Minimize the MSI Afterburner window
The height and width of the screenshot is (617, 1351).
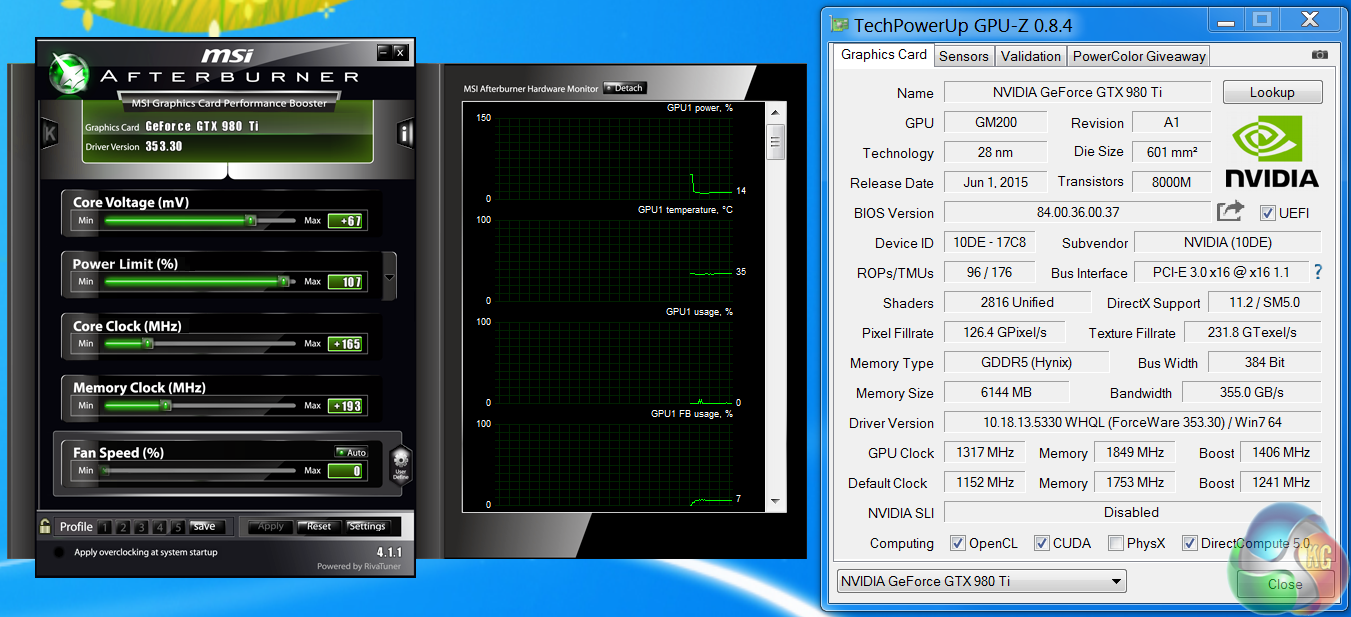[x=384, y=52]
